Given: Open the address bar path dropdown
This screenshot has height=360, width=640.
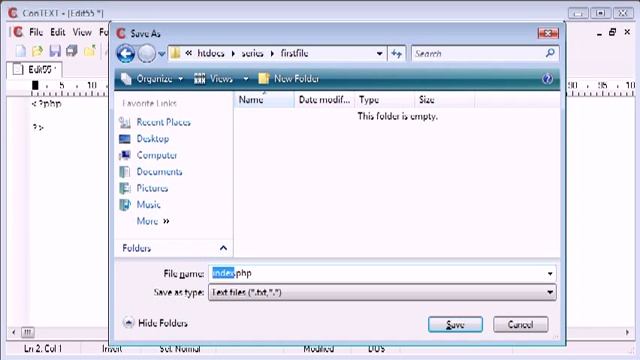Looking at the screenshot, I should [x=379, y=53].
